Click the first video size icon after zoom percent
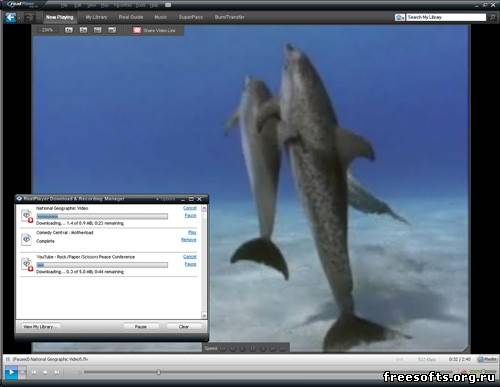 pos(69,30)
